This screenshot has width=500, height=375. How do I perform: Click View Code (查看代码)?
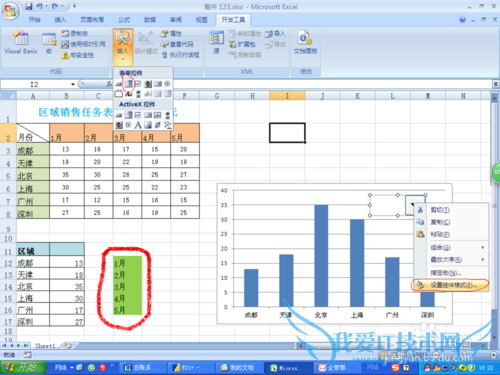(177, 44)
